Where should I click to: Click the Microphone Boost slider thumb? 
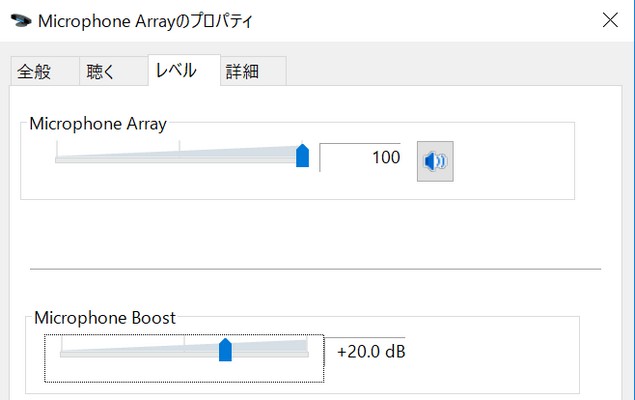coord(225,349)
